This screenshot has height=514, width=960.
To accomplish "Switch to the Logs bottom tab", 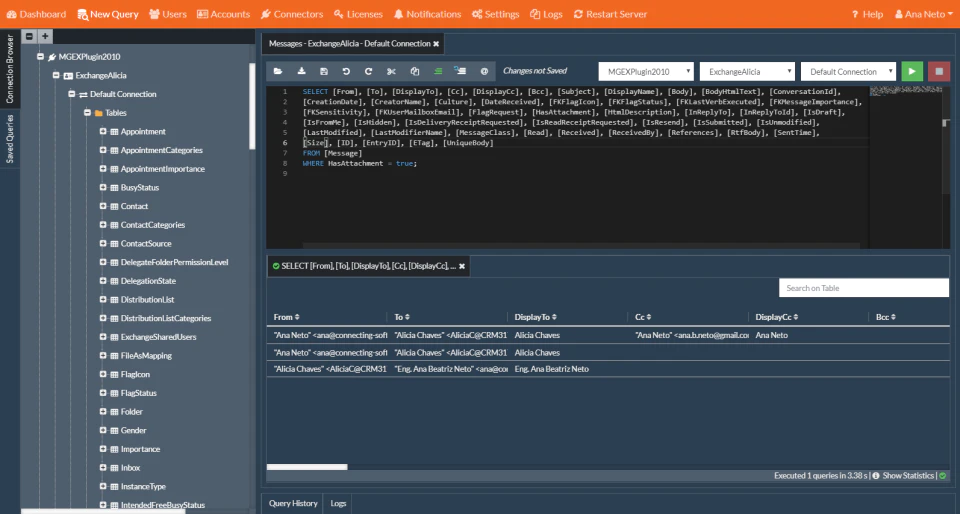I will [338, 504].
